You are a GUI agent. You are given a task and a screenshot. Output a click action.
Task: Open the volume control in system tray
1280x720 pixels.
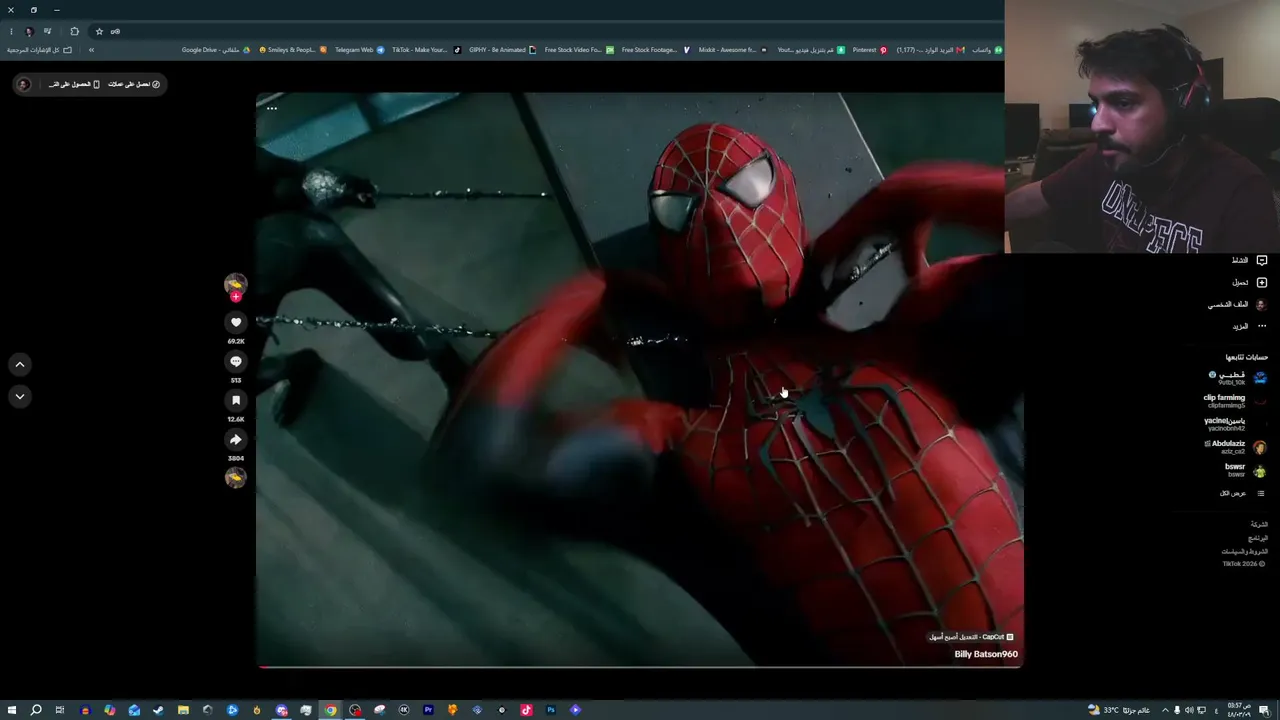pyautogui.click(x=1189, y=710)
